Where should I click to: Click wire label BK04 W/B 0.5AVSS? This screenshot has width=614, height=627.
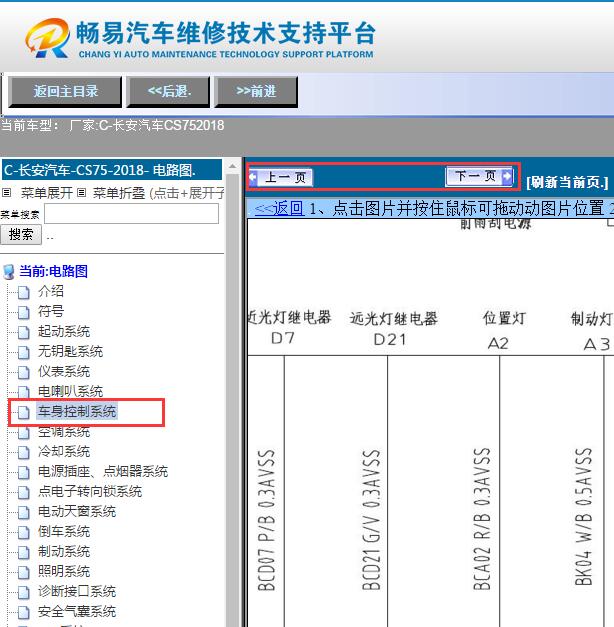pyautogui.click(x=583, y=517)
